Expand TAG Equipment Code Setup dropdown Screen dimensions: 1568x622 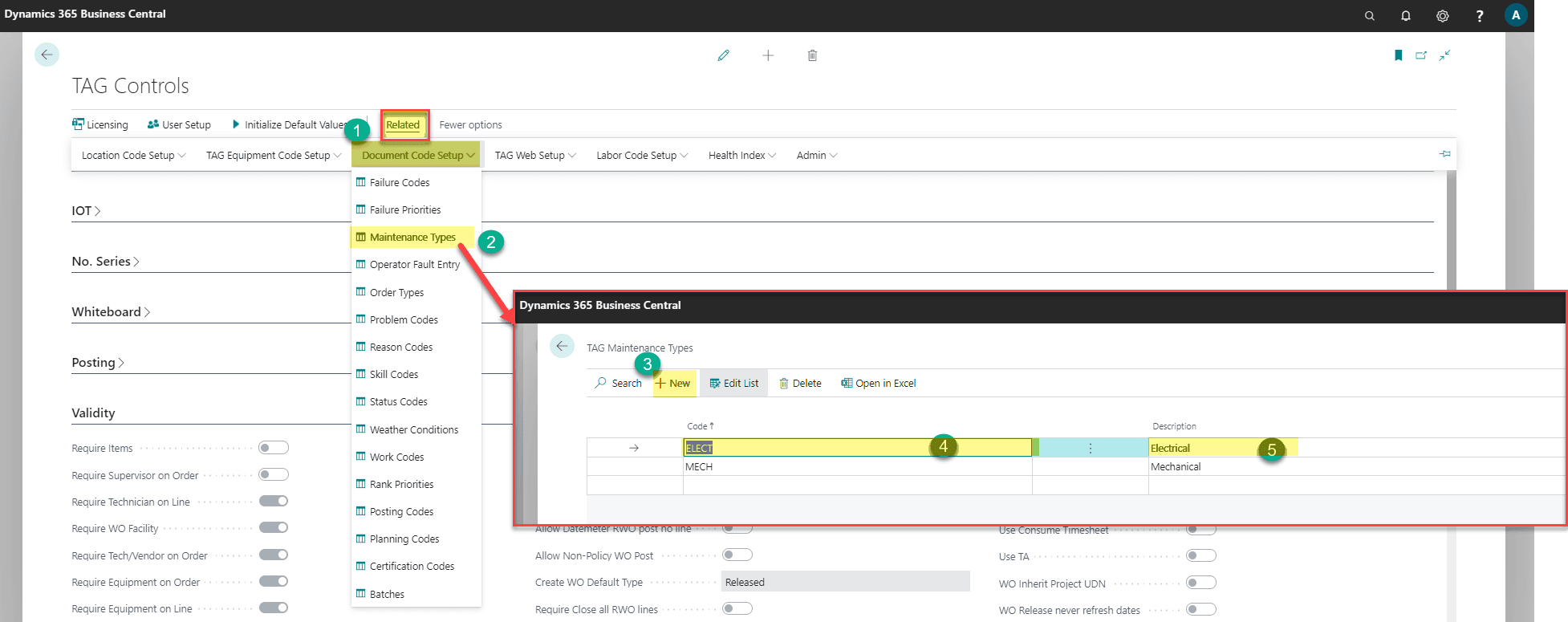click(274, 155)
